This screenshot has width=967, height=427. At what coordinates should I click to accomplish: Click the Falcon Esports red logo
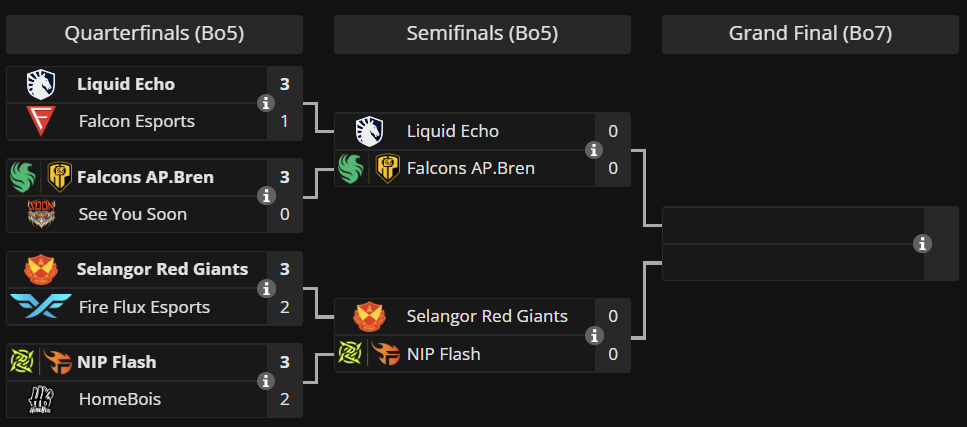[x=41, y=122]
